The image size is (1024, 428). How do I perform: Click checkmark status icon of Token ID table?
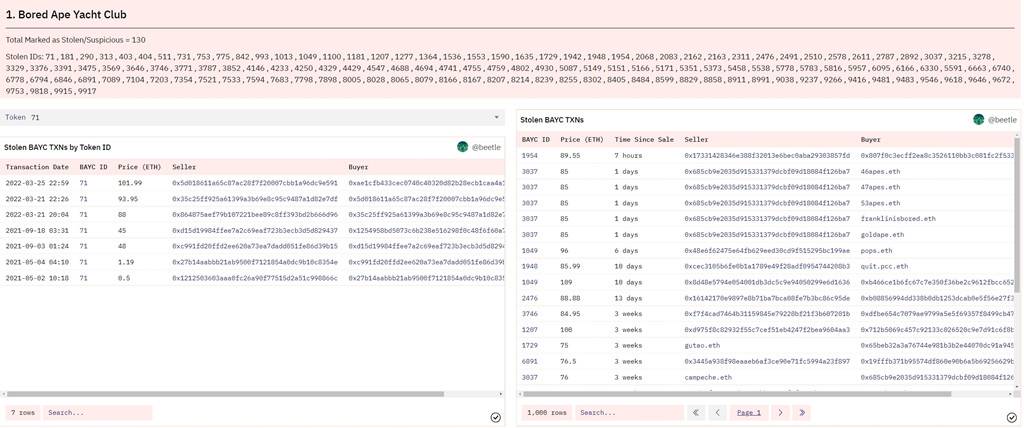click(x=495, y=417)
